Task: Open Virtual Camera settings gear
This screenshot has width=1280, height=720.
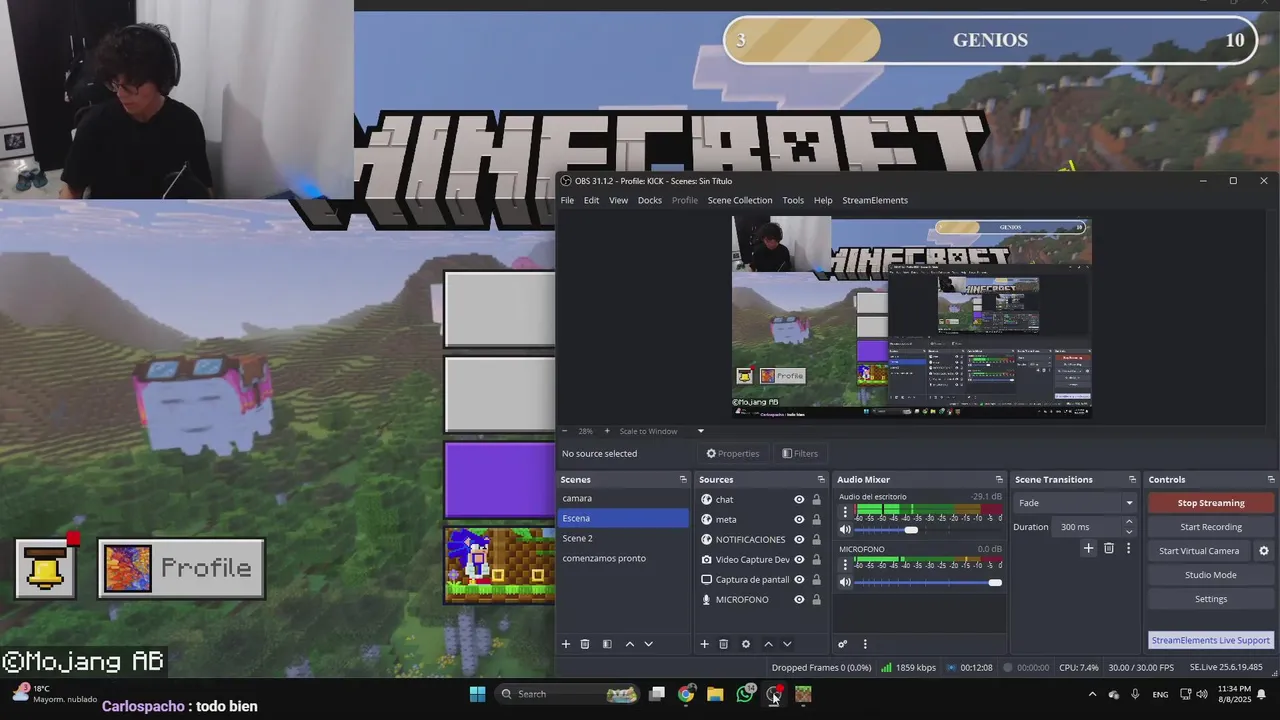Action: (x=1264, y=551)
